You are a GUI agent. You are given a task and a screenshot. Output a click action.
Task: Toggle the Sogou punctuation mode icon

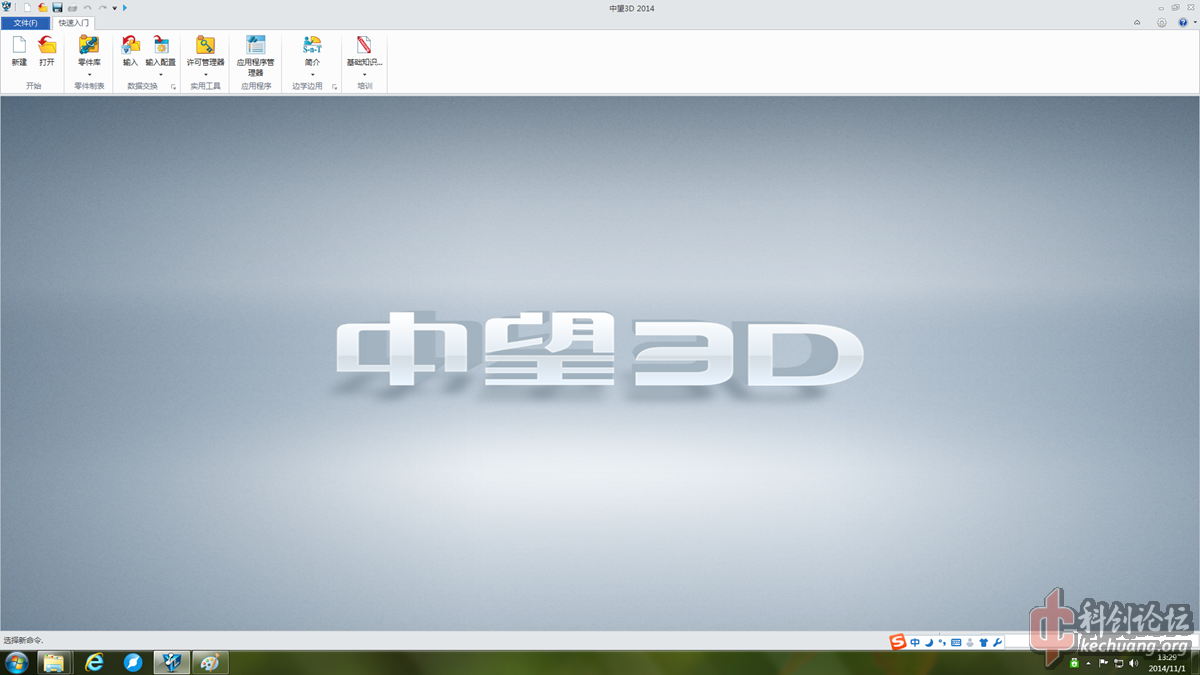point(942,642)
